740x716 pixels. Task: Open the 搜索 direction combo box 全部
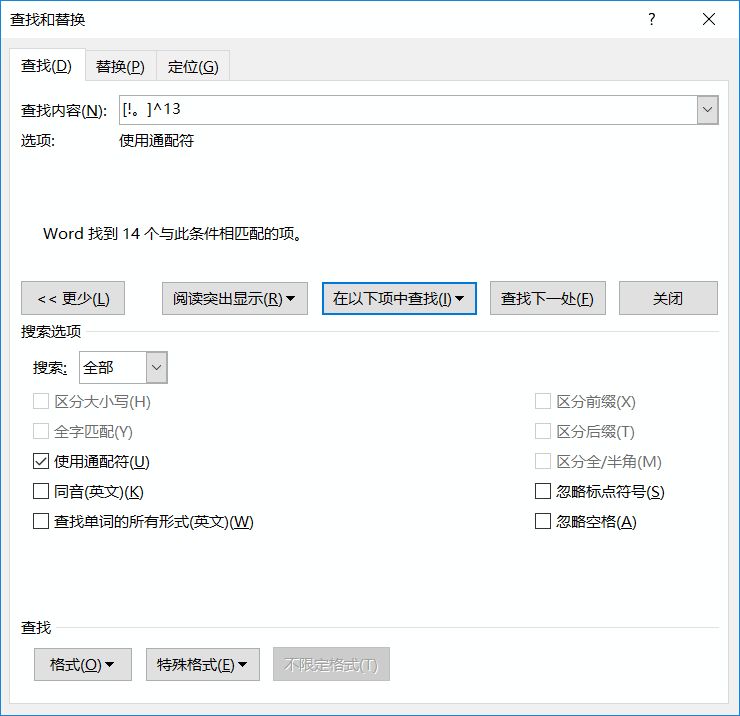(x=123, y=367)
